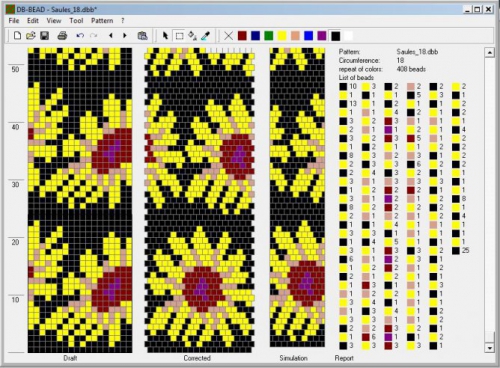Click the report scrollbar up arrow
This screenshot has height=368, width=500.
point(489,52)
